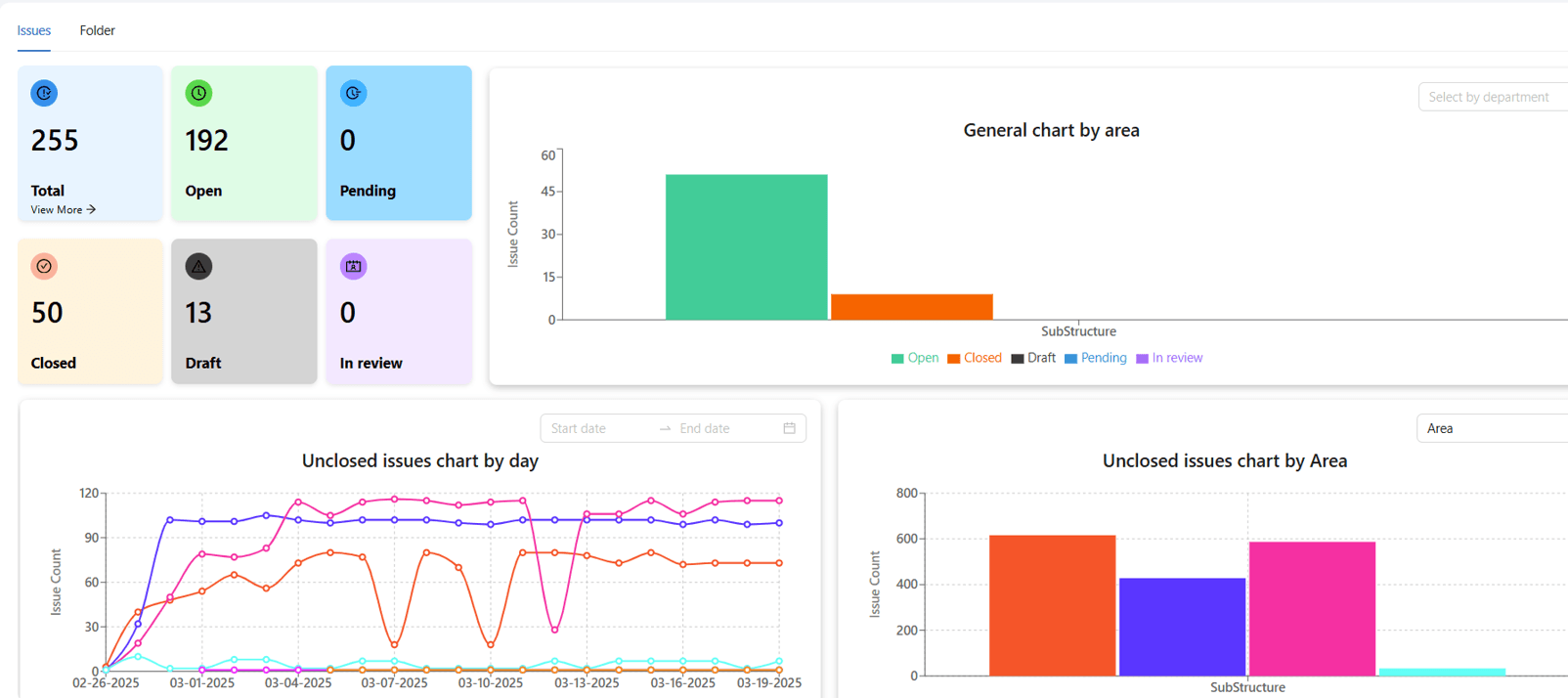Screen dimensions: 1568x698
Task: Click the green clock icon on Open card
Action: (x=198, y=93)
